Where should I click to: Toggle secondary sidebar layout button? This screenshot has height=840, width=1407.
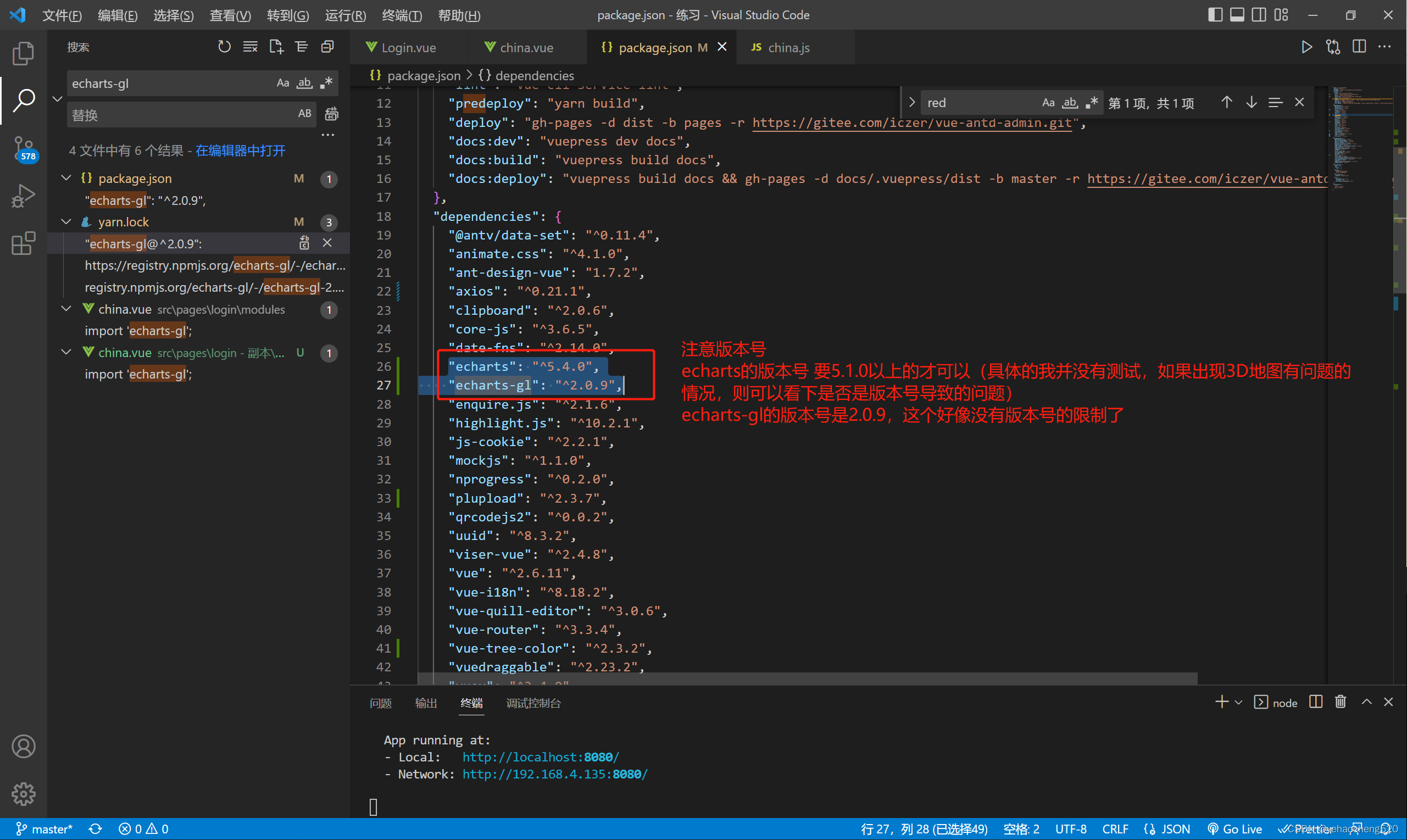(x=1259, y=15)
